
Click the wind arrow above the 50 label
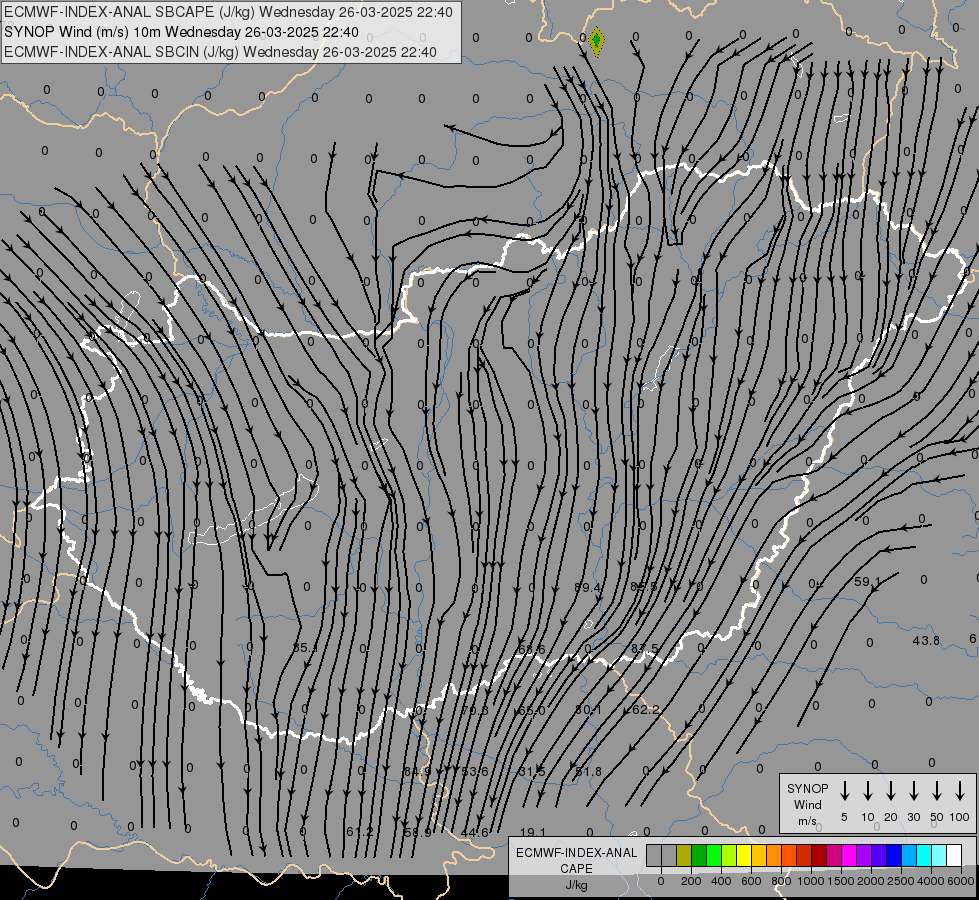pyautogui.click(x=937, y=791)
